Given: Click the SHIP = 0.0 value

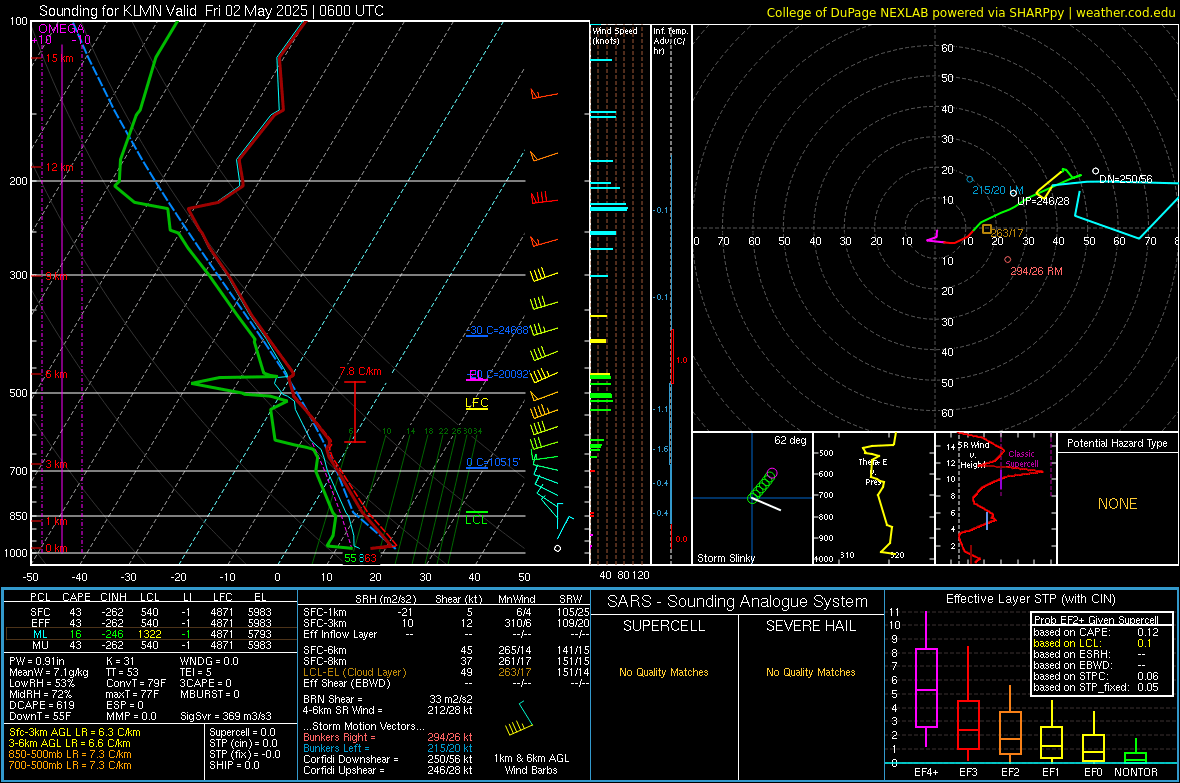Looking at the screenshot, I should click(x=234, y=765).
